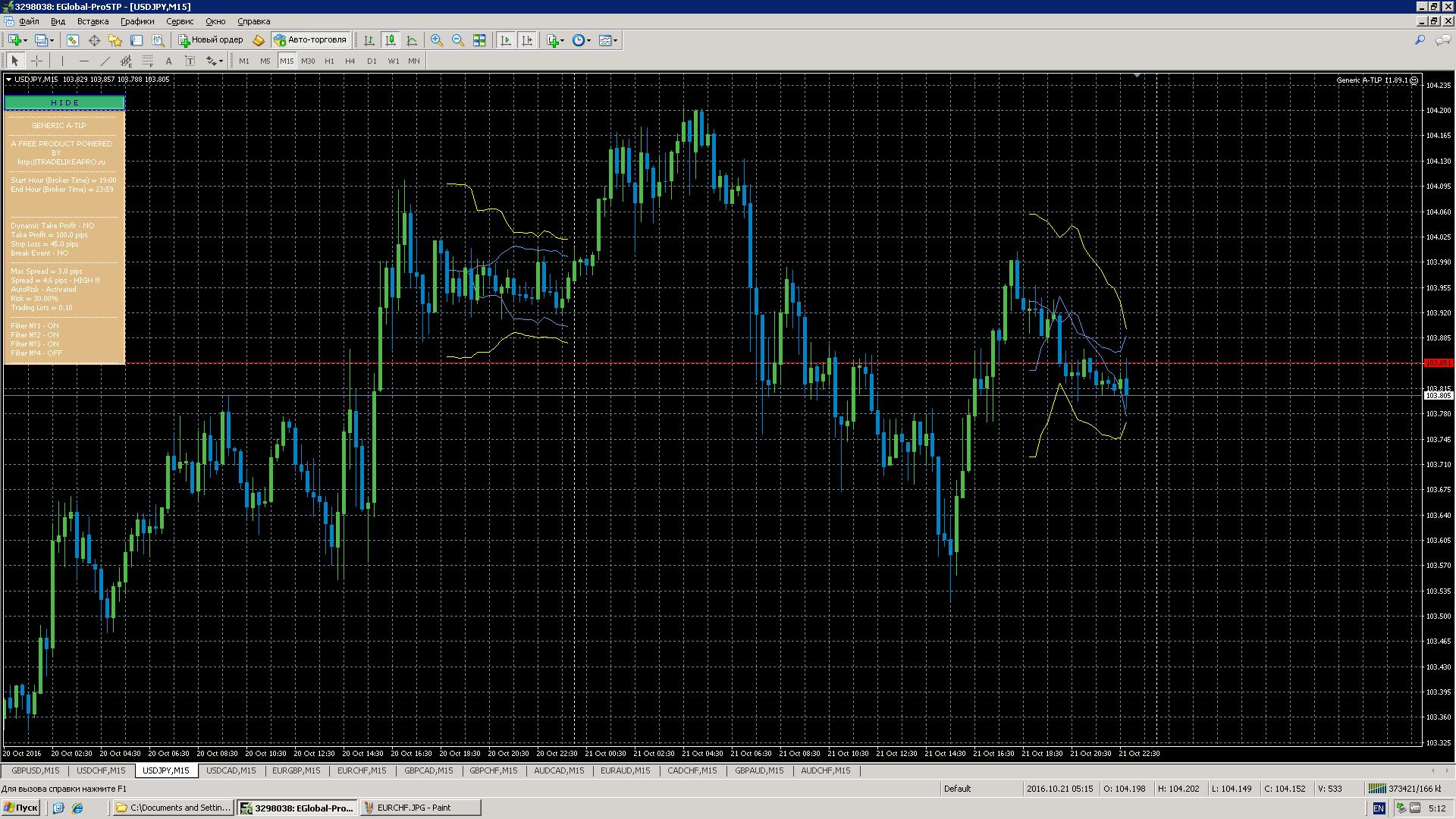Zoom out the chart with magnifier minus
Viewport: 1456px width, 819px height.
tap(458, 40)
